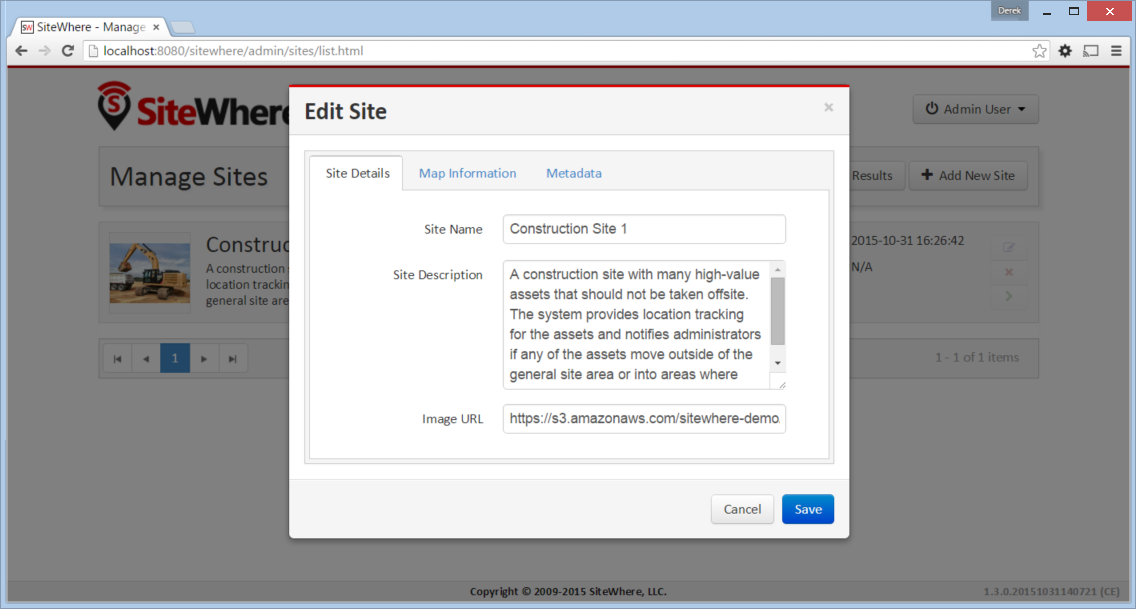This screenshot has height=609, width=1136.
Task: Click the Save button
Action: pyautogui.click(x=808, y=509)
